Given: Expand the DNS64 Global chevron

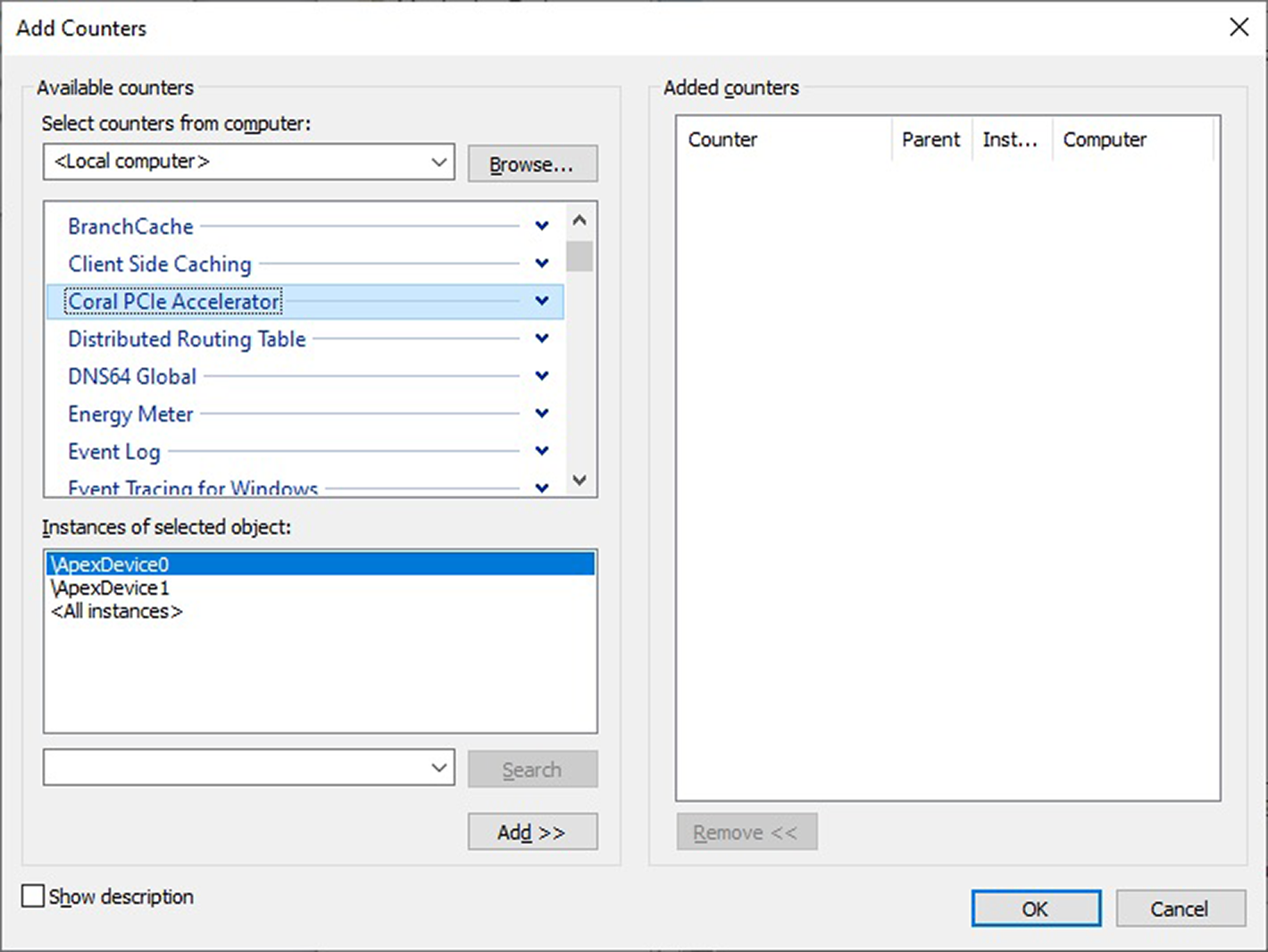Looking at the screenshot, I should point(541,376).
